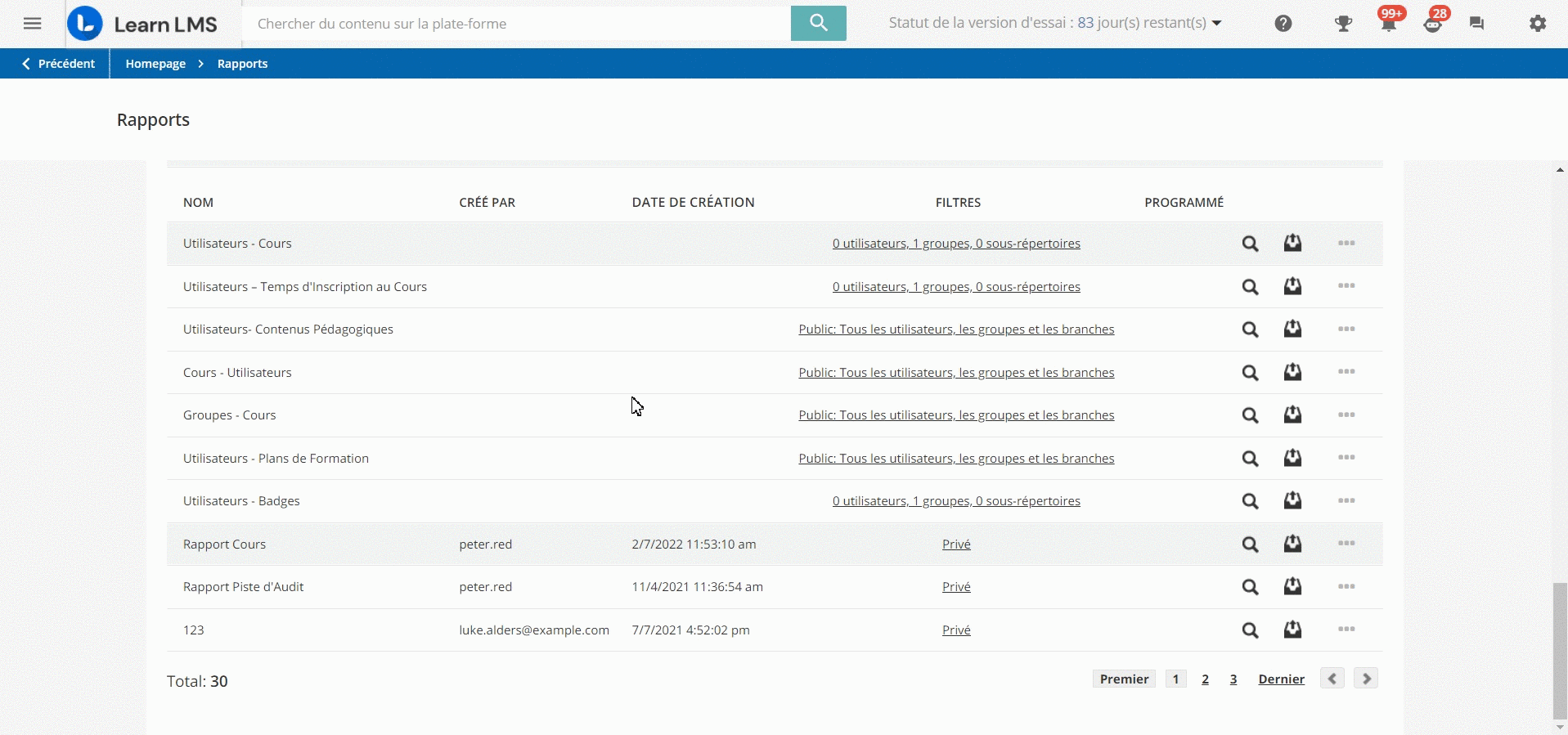Export the Utilisateurs - Badges report
This screenshot has width=1568, height=735.
tap(1292, 501)
